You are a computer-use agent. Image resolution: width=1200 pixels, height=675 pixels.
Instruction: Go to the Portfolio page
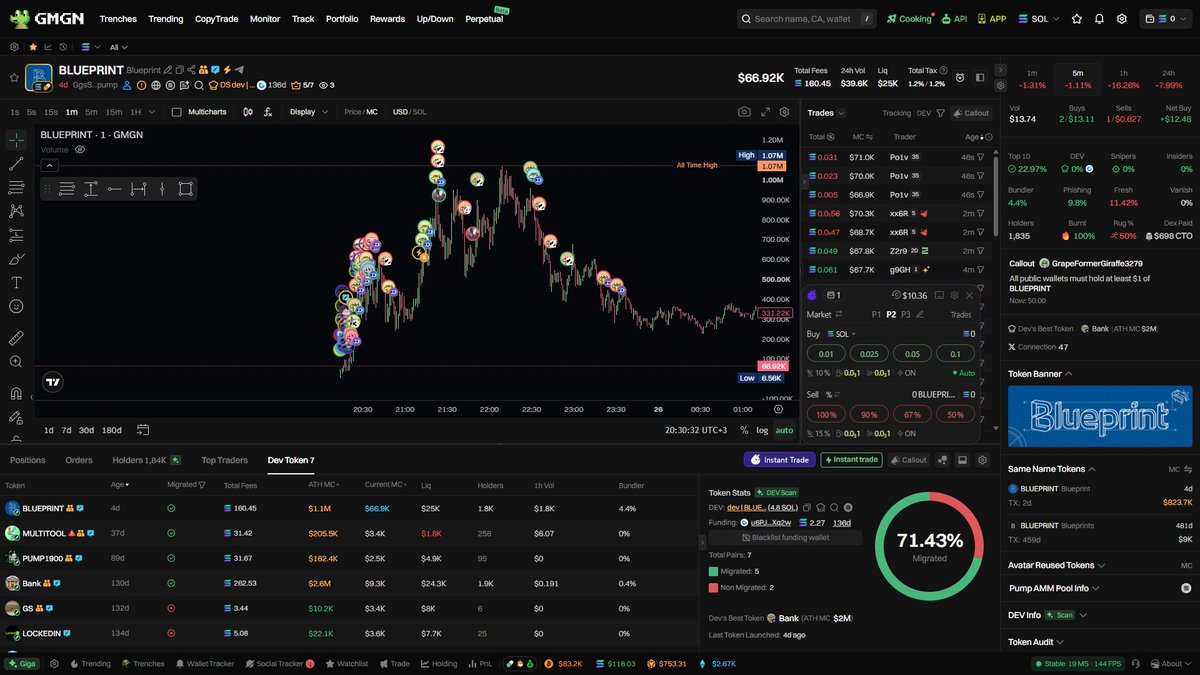[342, 19]
